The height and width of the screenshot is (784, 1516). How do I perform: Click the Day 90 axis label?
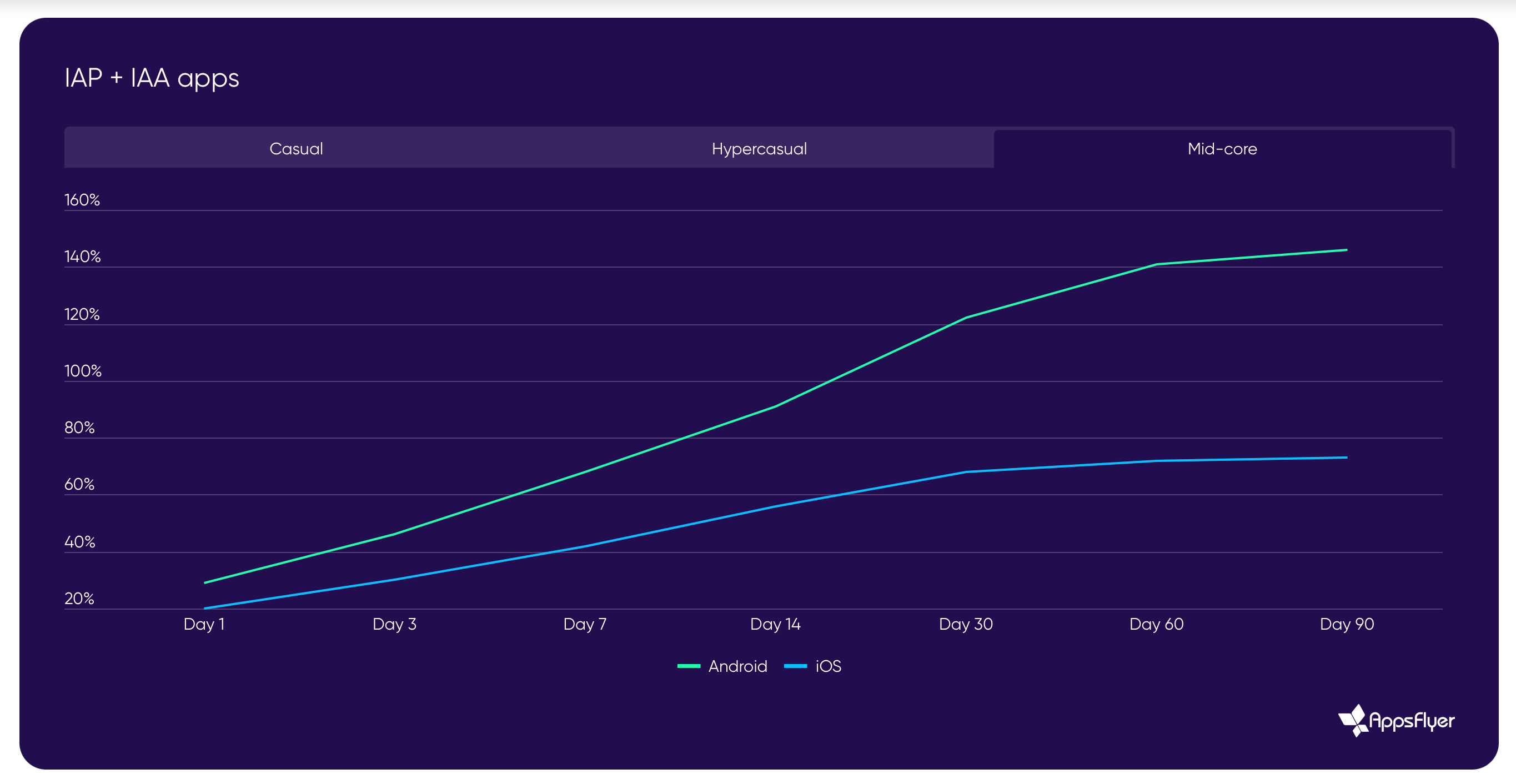coord(1347,624)
